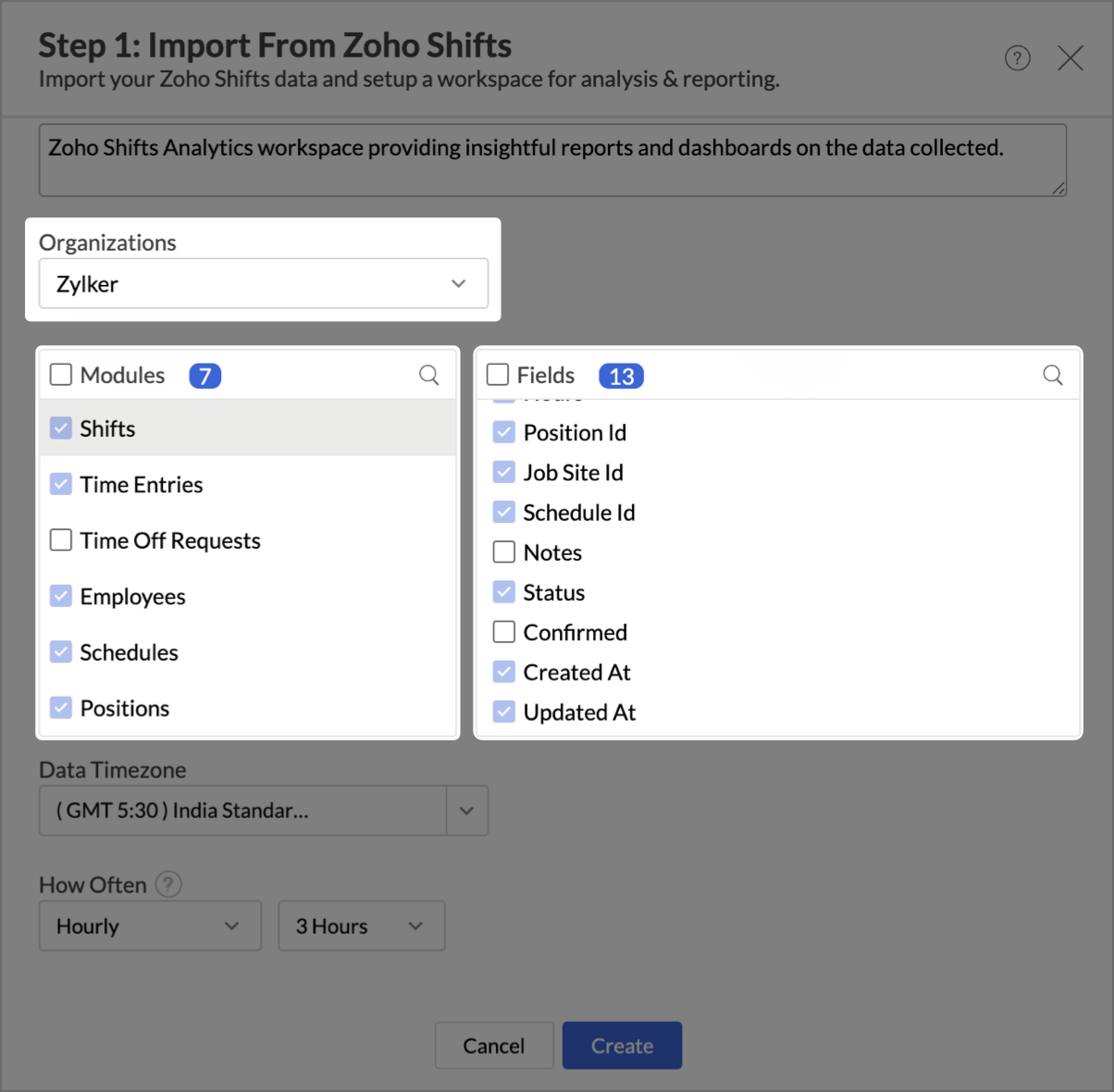1114x1092 pixels.
Task: Change the 3 Hours interval dropdown
Action: tap(361, 925)
